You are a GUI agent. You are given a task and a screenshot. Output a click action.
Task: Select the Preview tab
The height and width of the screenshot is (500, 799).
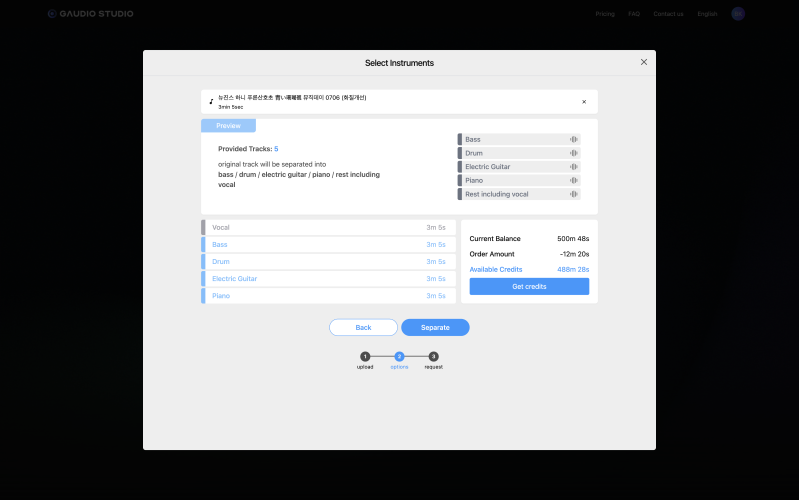(x=228, y=125)
